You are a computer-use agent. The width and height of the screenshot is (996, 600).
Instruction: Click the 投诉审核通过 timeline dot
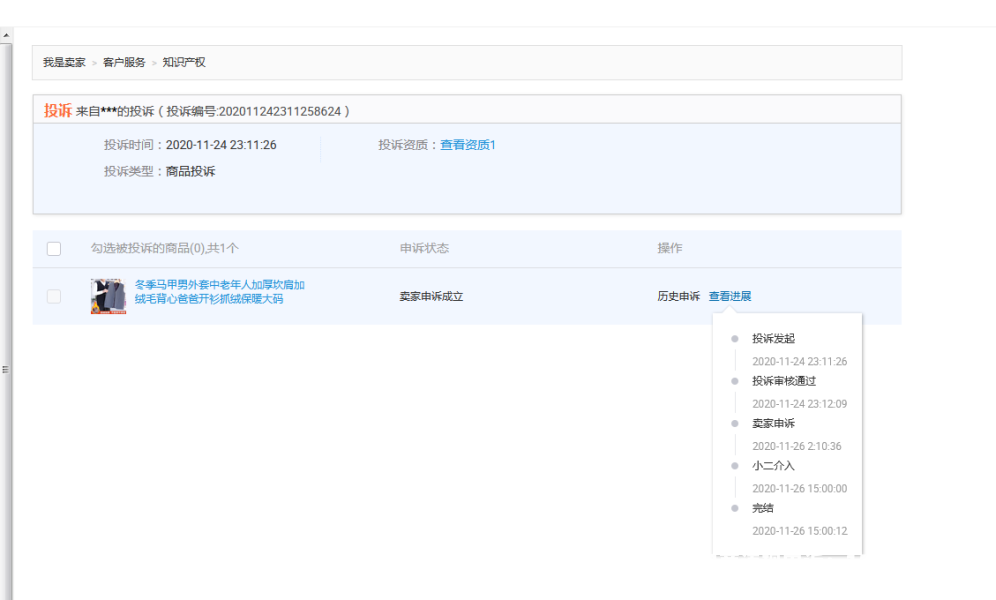tap(735, 381)
